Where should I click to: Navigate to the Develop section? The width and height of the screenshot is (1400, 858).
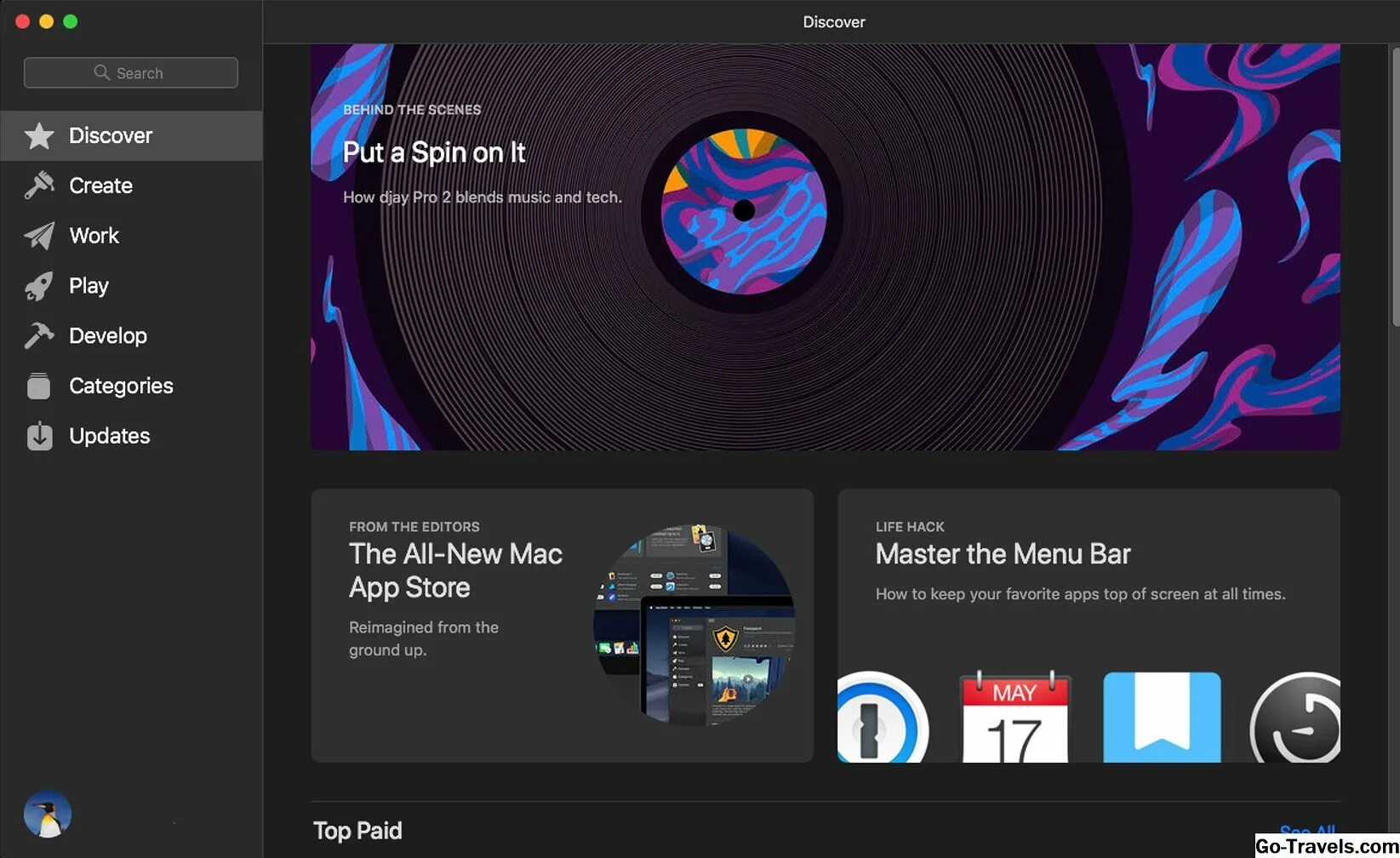(x=131, y=335)
